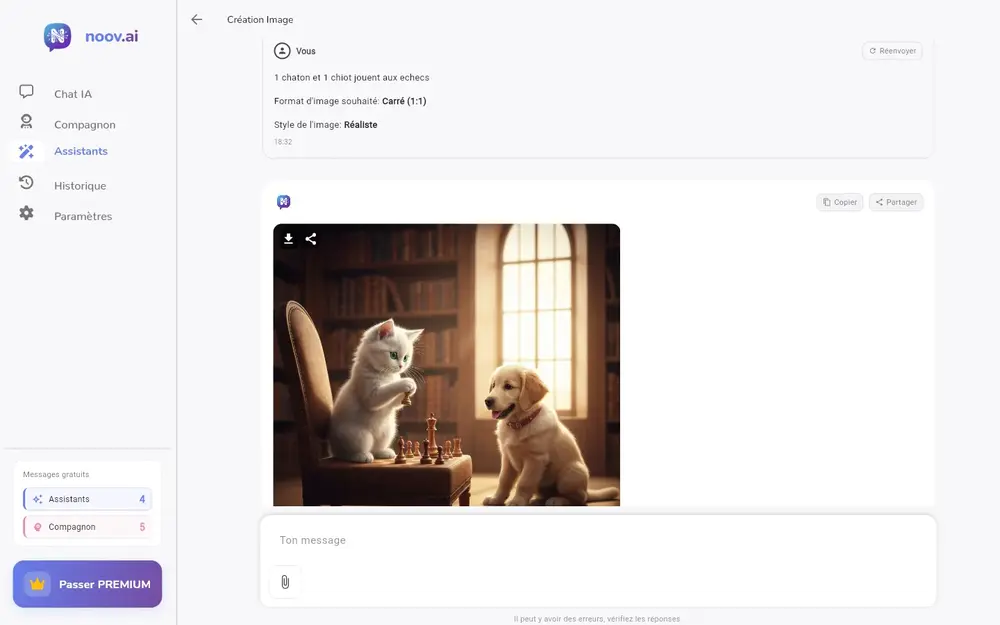1000x625 pixels.
Task: Click the noov.ai brand name
Action: [112, 36]
